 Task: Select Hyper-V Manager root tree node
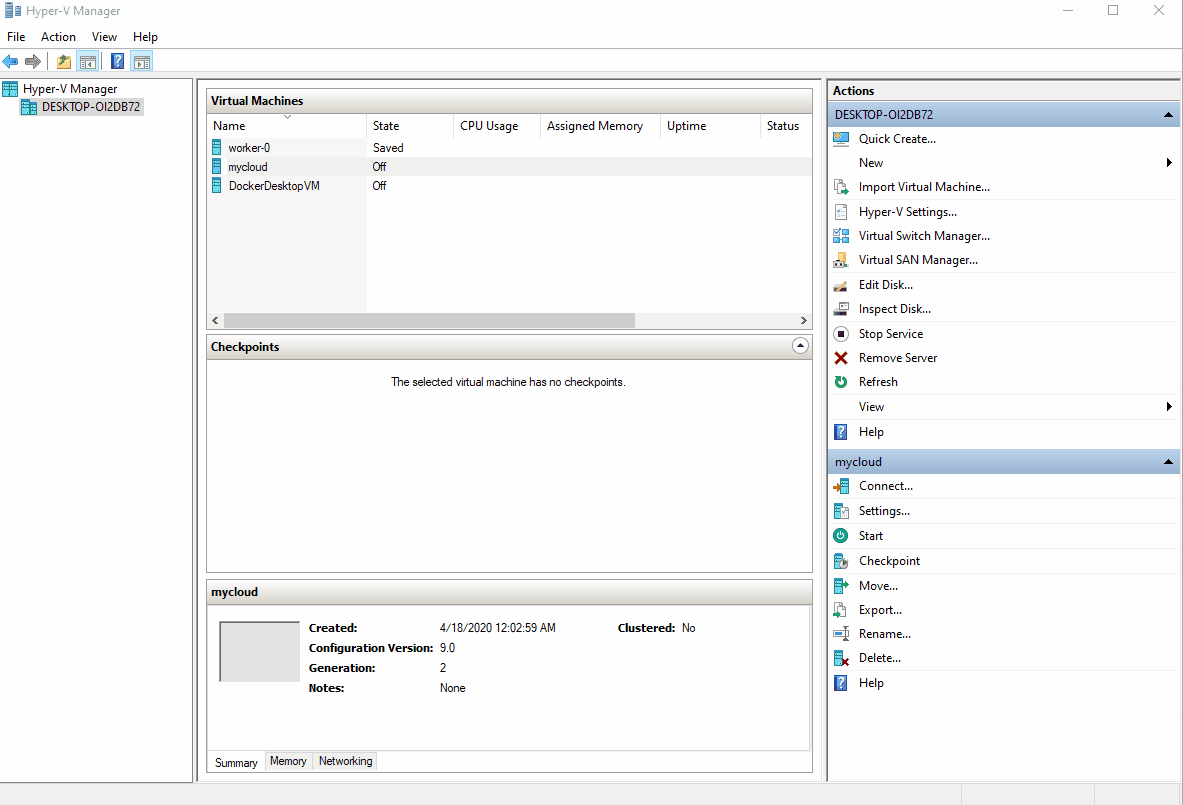69,89
